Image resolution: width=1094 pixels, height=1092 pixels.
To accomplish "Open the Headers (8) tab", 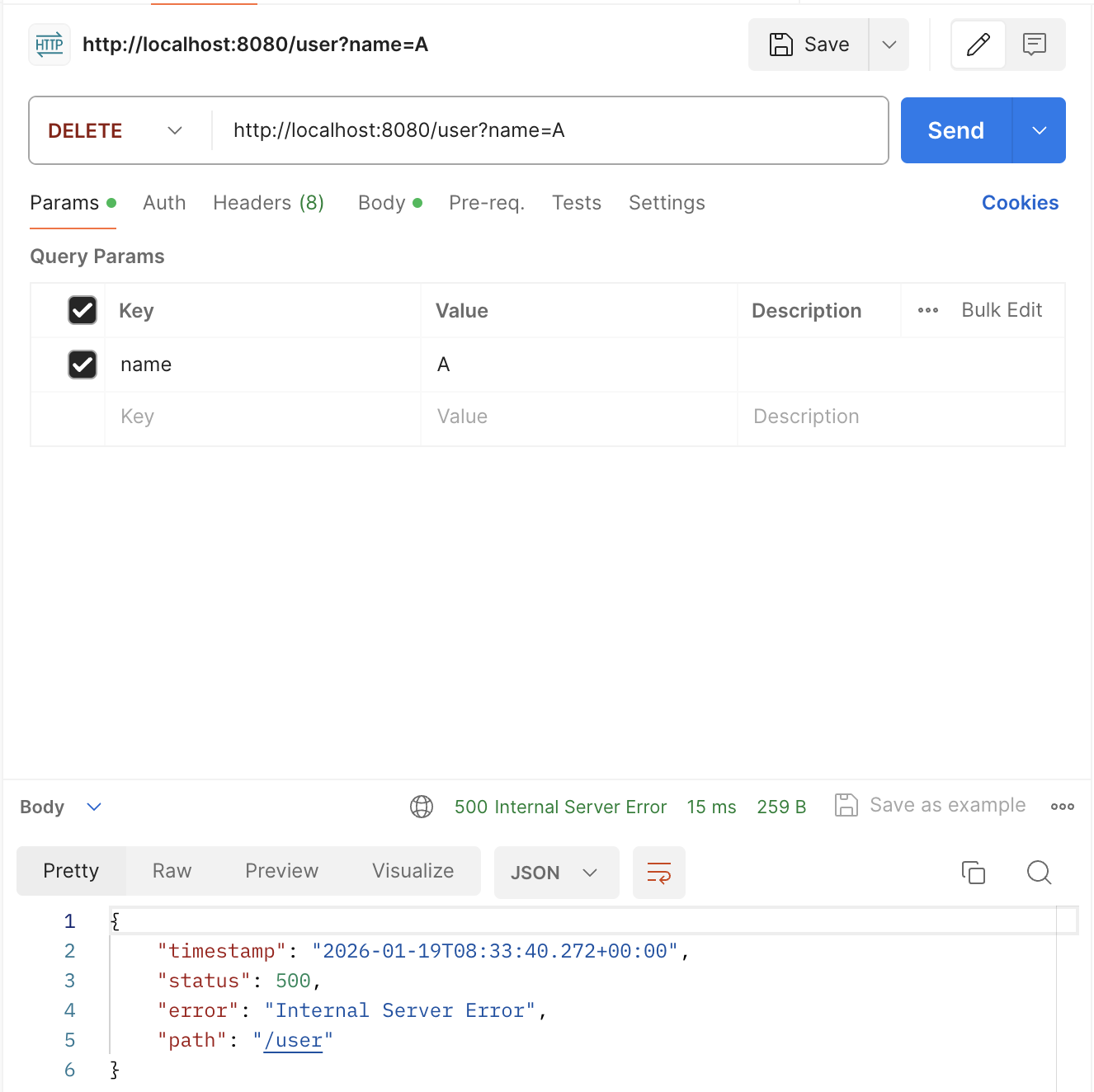I will (268, 203).
